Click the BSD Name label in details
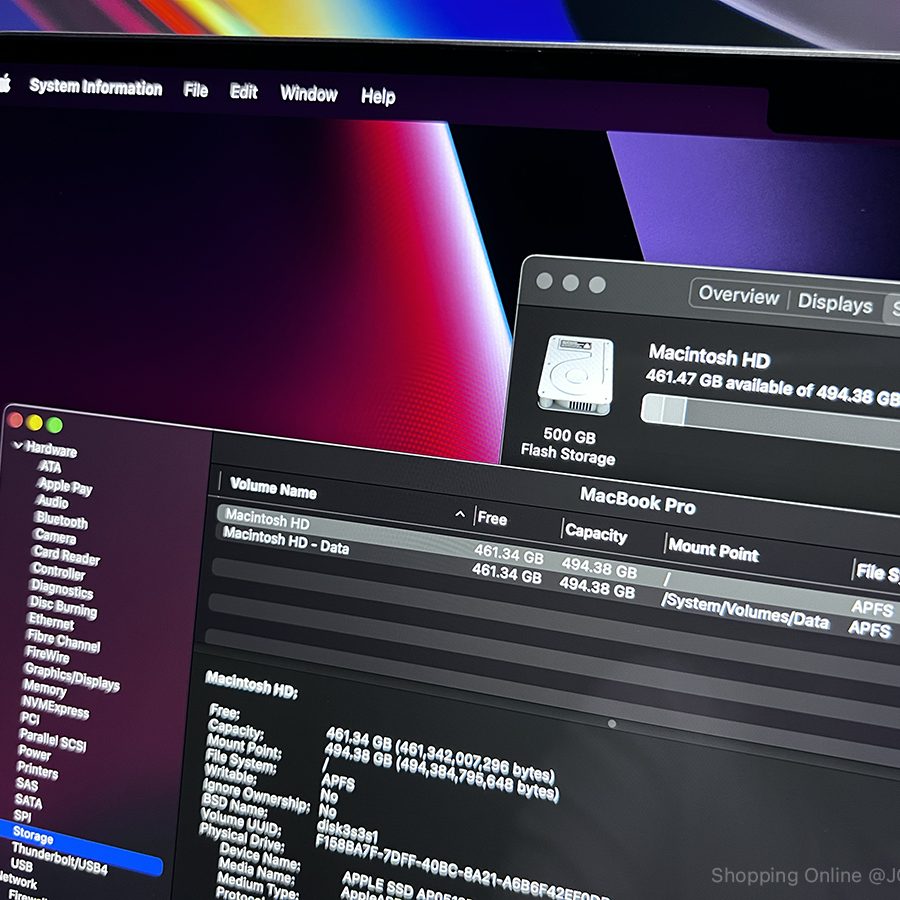The width and height of the screenshot is (900, 900). (x=234, y=805)
